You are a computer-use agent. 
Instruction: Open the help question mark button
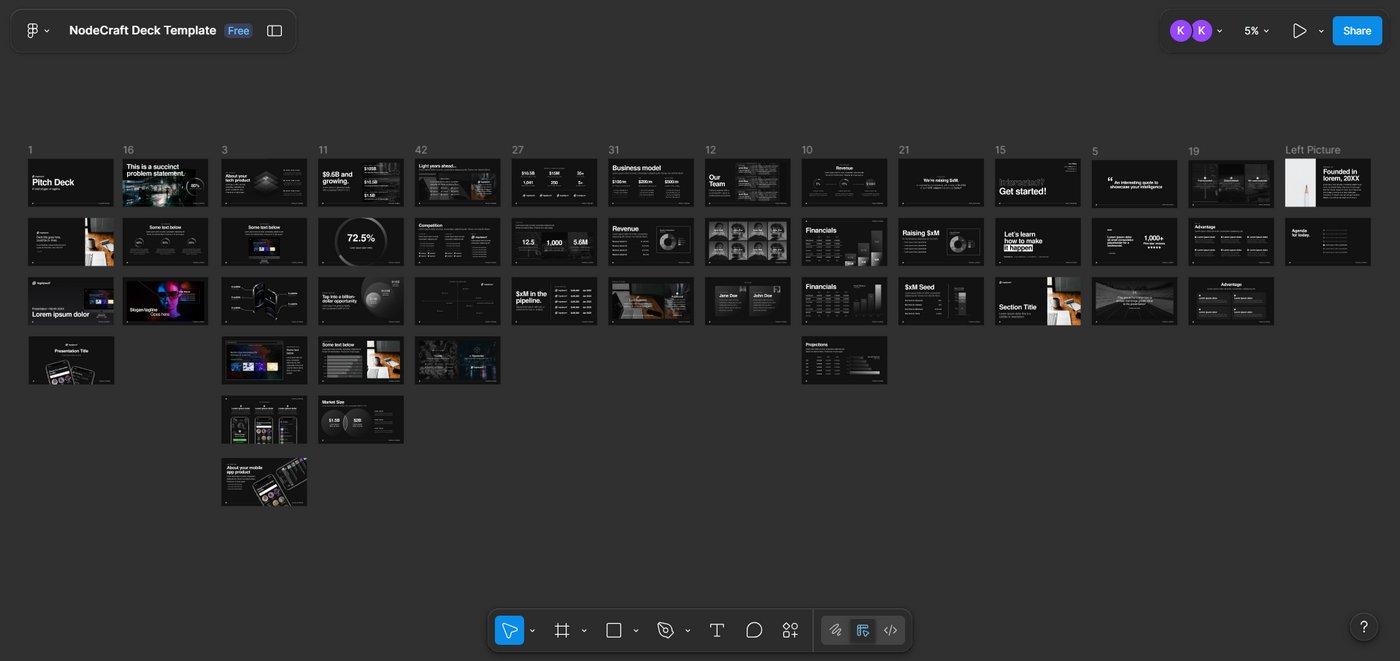click(x=1364, y=627)
